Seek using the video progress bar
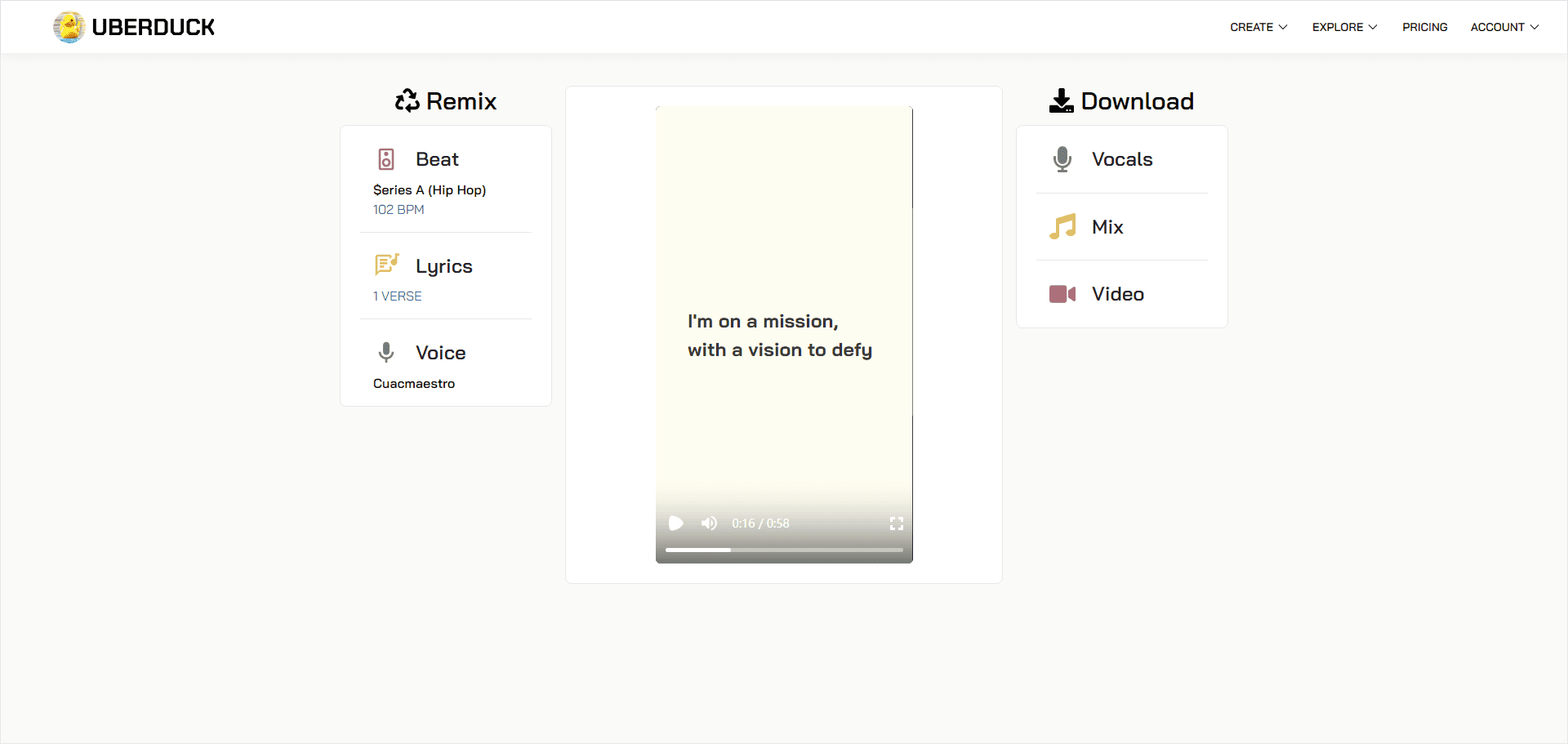1568x744 pixels. coord(784,550)
